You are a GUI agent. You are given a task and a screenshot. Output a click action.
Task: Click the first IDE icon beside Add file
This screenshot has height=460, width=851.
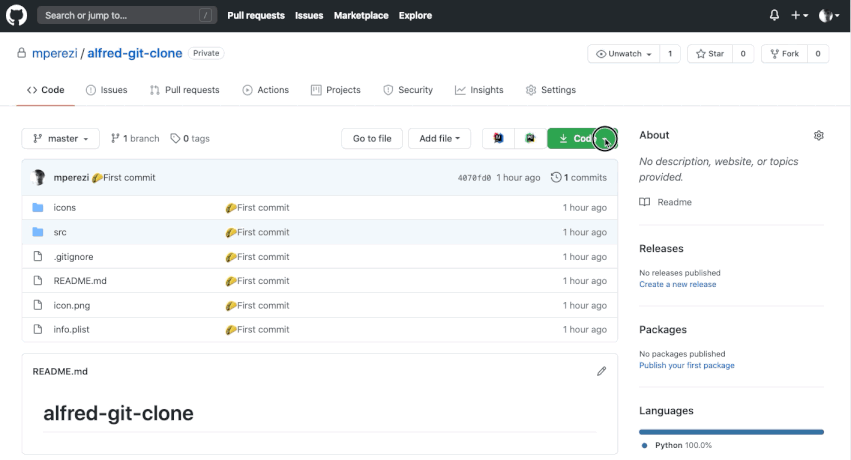pyautogui.click(x=498, y=138)
